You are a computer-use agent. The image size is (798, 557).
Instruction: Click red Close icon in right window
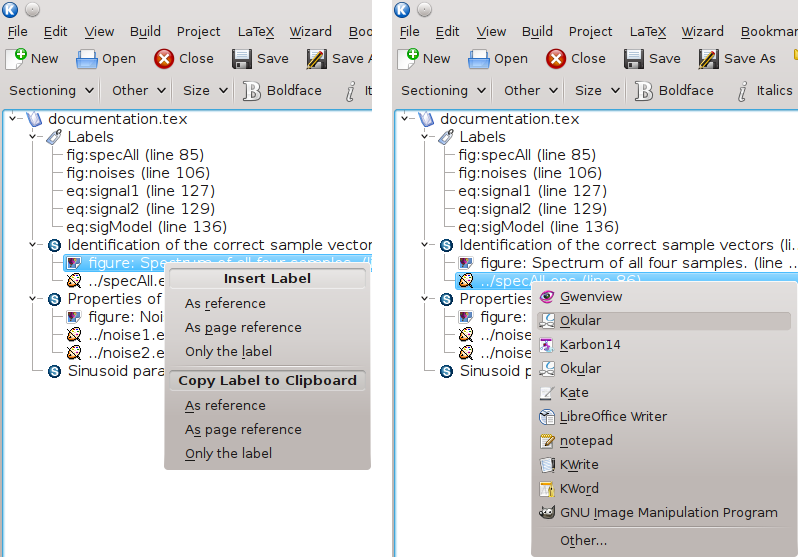(x=556, y=59)
